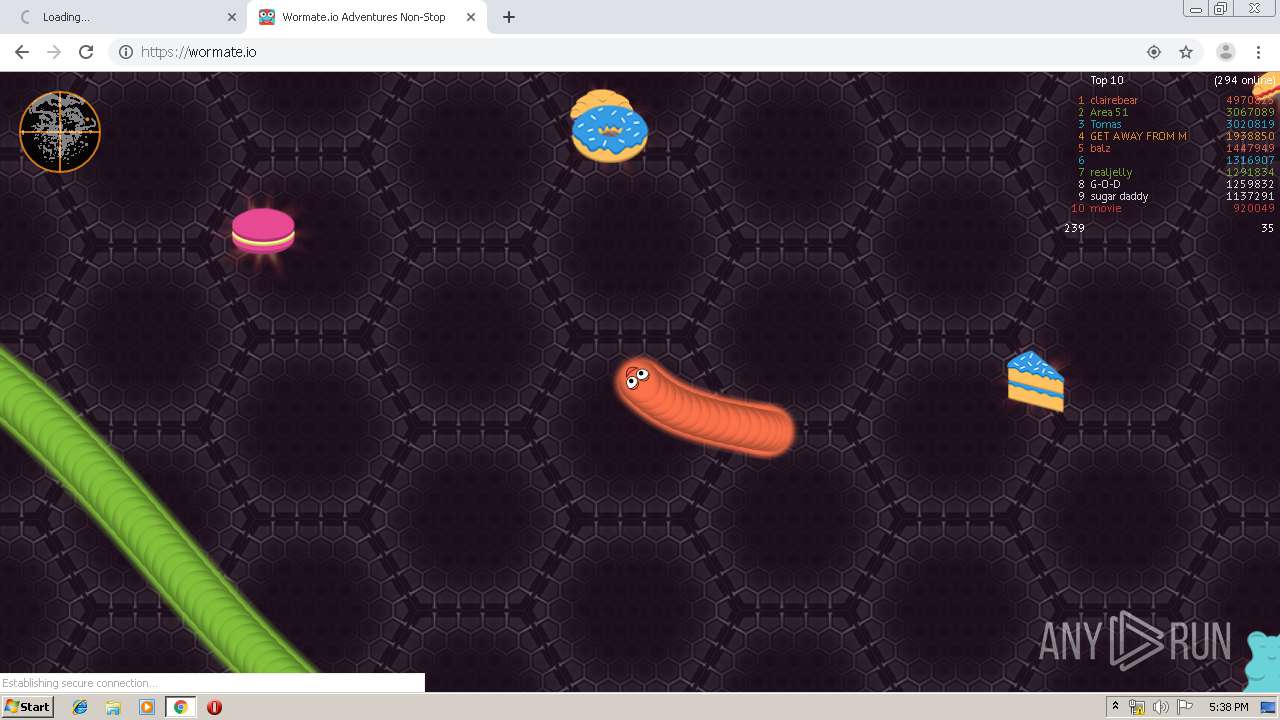Click the location access icon in address bar
Viewport: 1280px width, 720px height.
(x=1154, y=52)
